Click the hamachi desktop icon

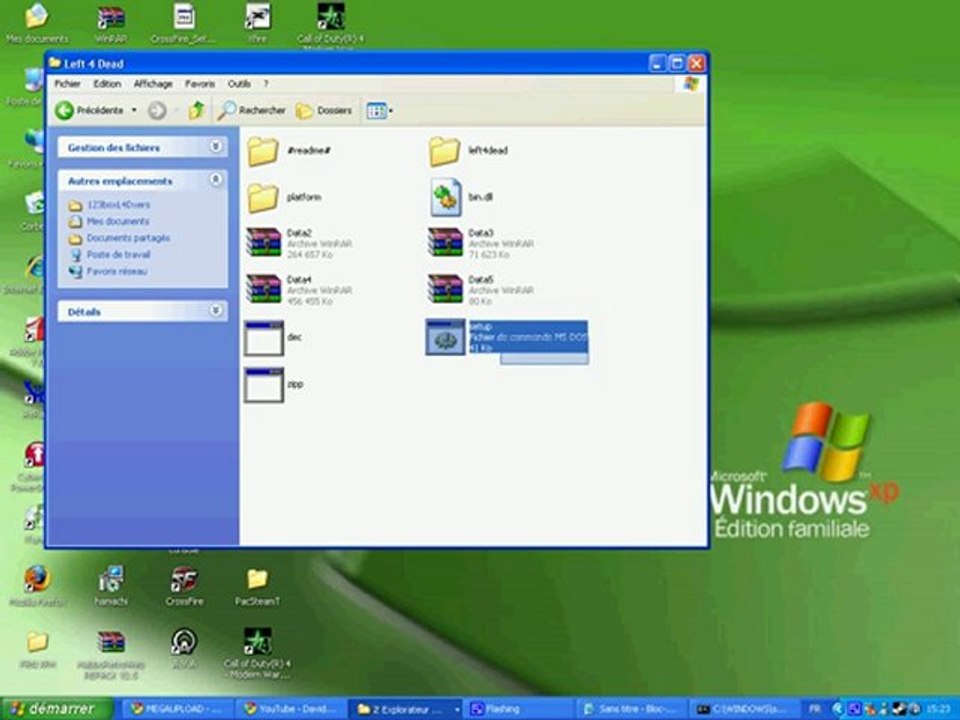pyautogui.click(x=111, y=587)
